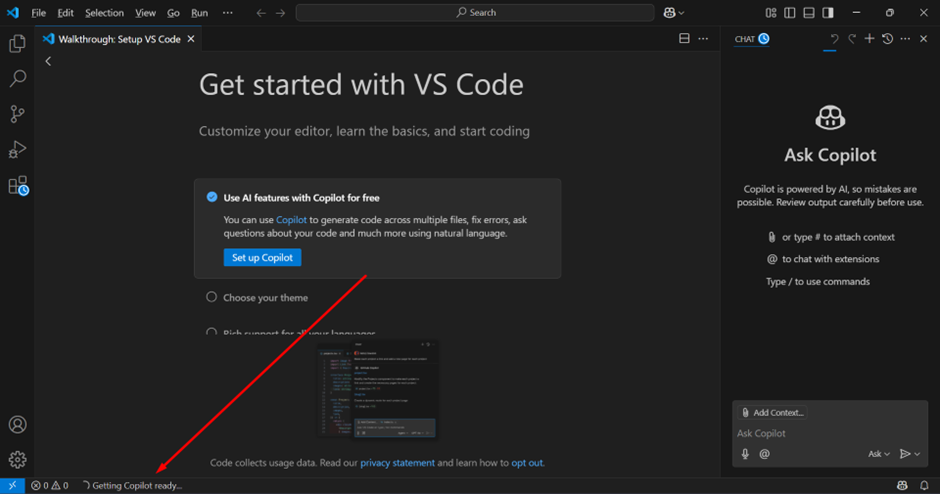
Task: Send the chat message
Action: pyautogui.click(x=905, y=454)
